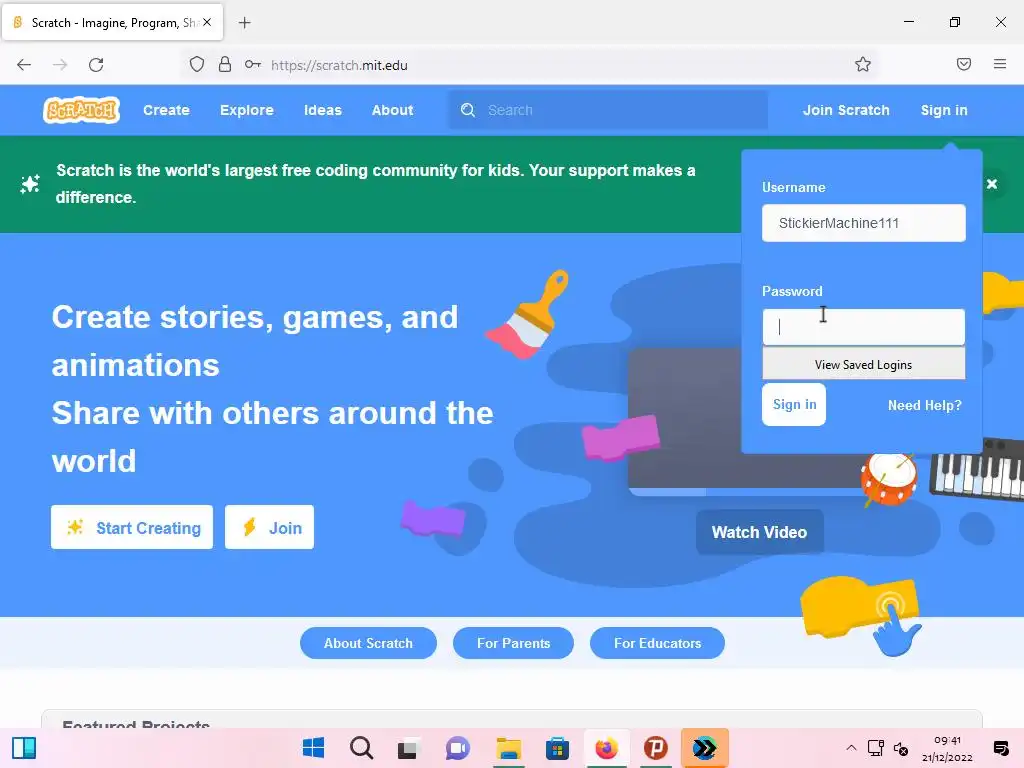Viewport: 1024px width, 768px height.
Task: Open the Firefox hamburger menu
Action: pyautogui.click(x=1000, y=64)
